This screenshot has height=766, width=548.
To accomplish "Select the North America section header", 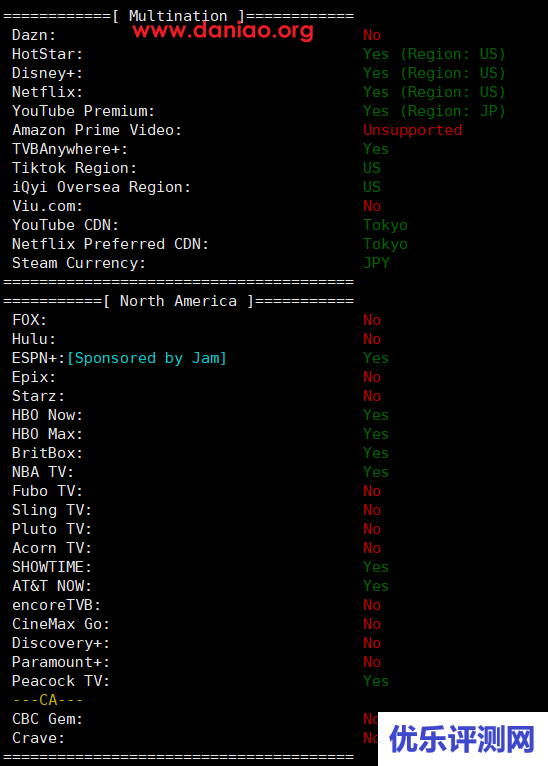I will click(x=178, y=301).
